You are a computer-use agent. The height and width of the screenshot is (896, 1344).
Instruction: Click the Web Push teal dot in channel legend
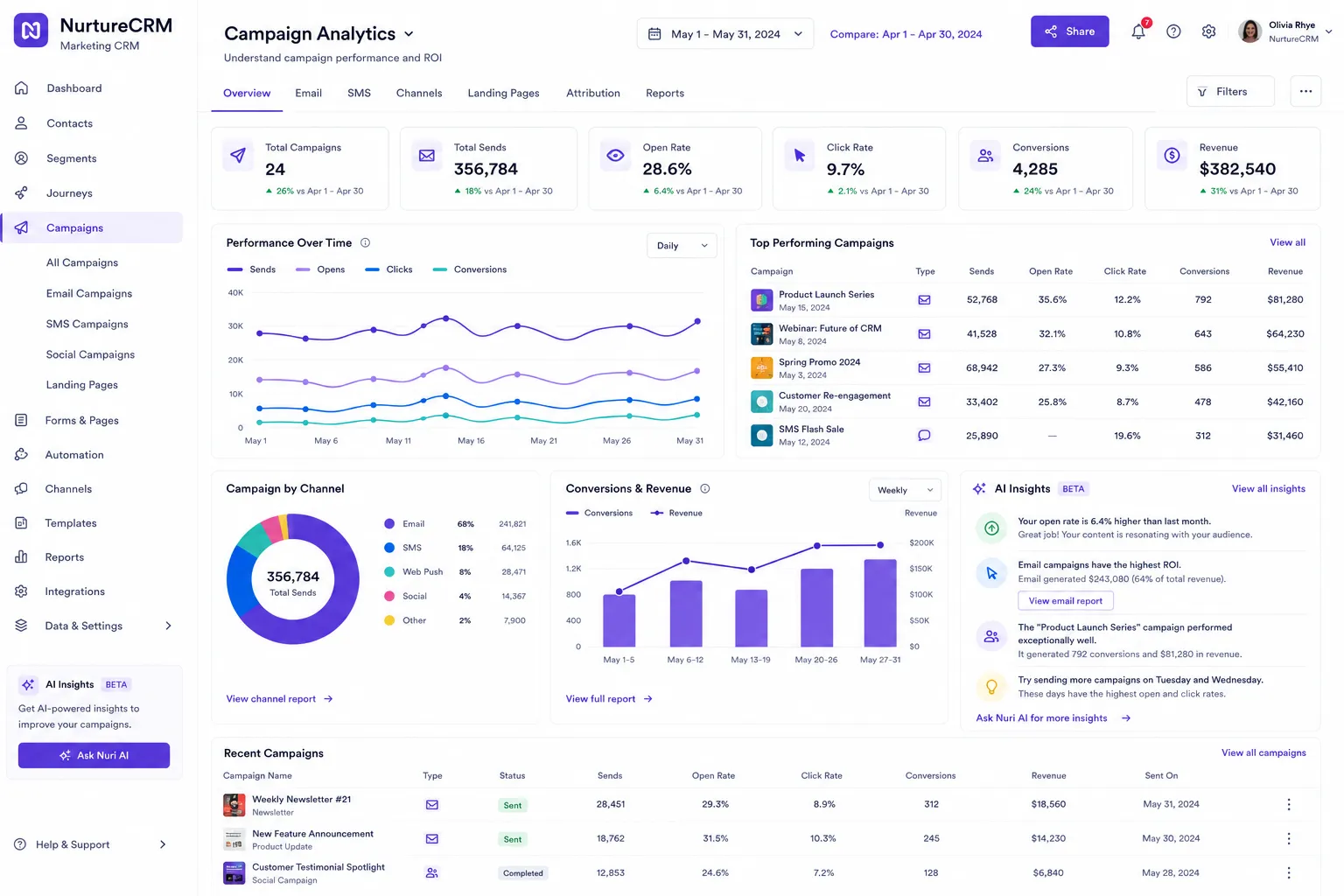click(389, 571)
